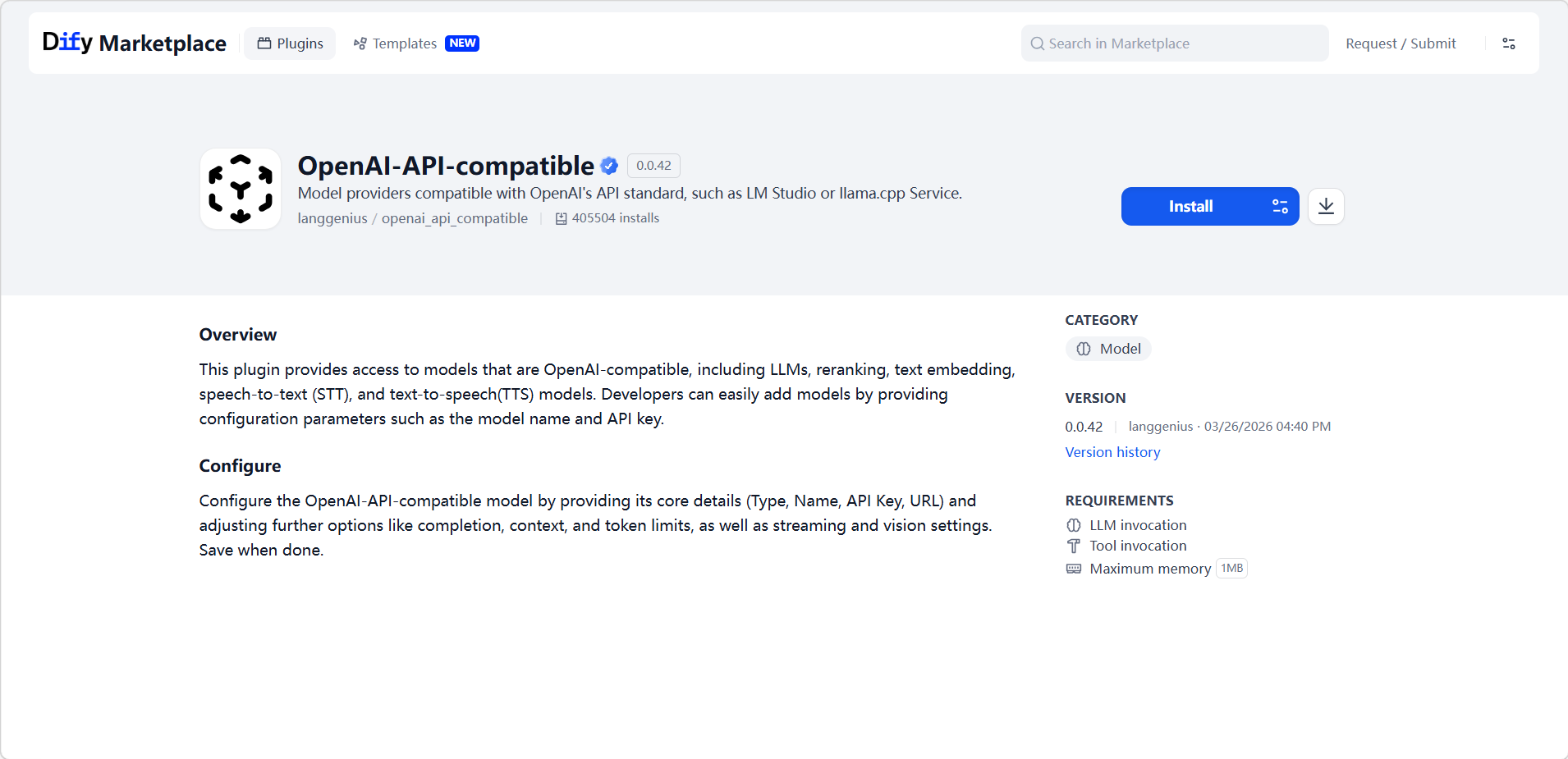Click the 0.0.42 version badge by title
1568x759 pixels.
click(653, 166)
